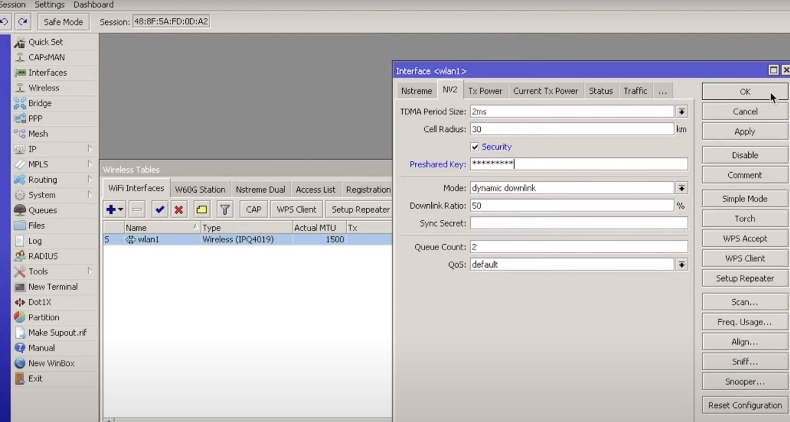Viewport: 790px width, 422px height.
Task: Click the red X disable icon
Action: point(179,209)
